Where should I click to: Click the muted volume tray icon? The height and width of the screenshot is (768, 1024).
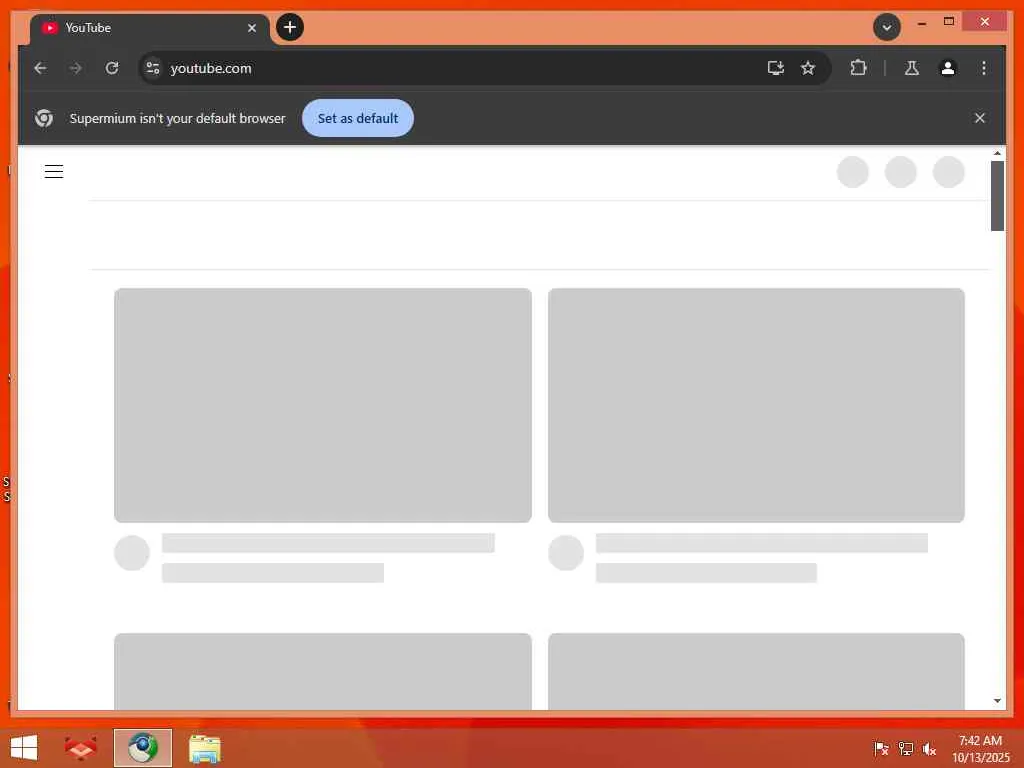(930, 749)
